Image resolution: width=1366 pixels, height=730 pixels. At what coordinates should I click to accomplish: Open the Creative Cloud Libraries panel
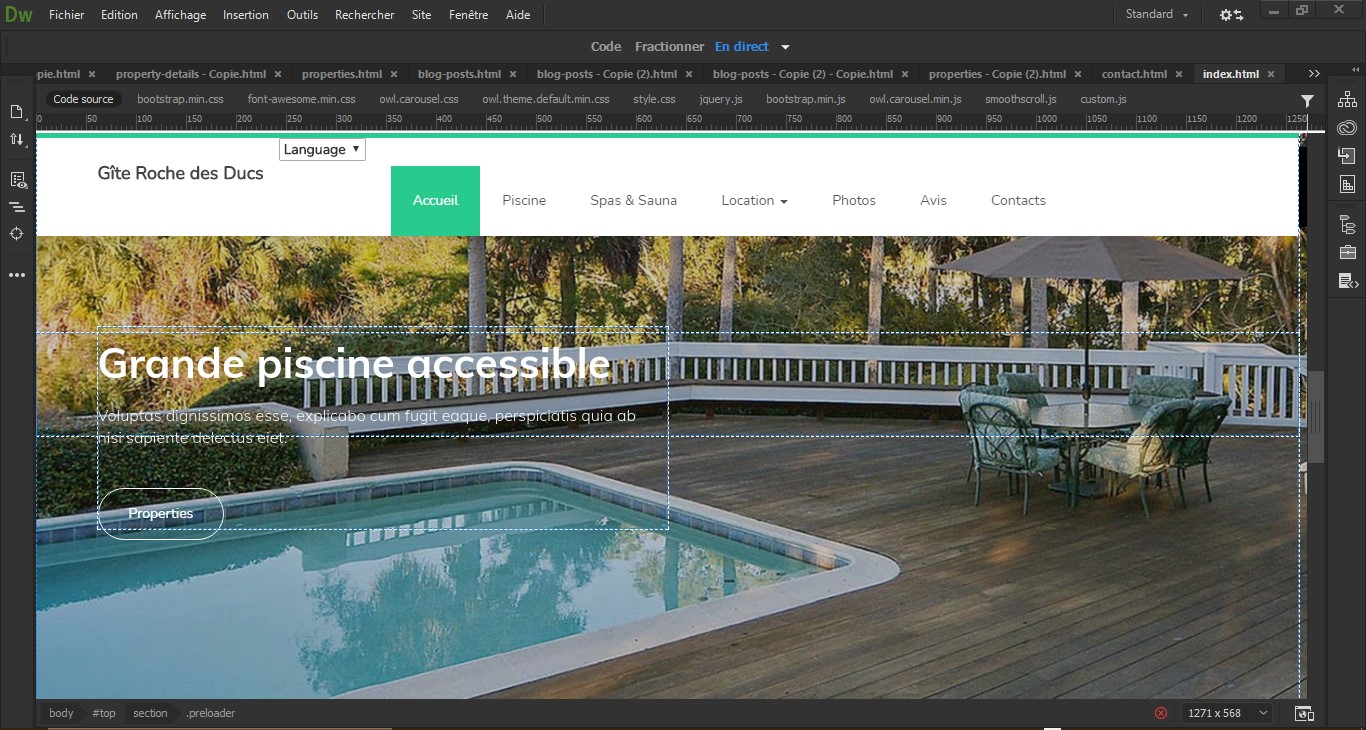tap(1347, 127)
